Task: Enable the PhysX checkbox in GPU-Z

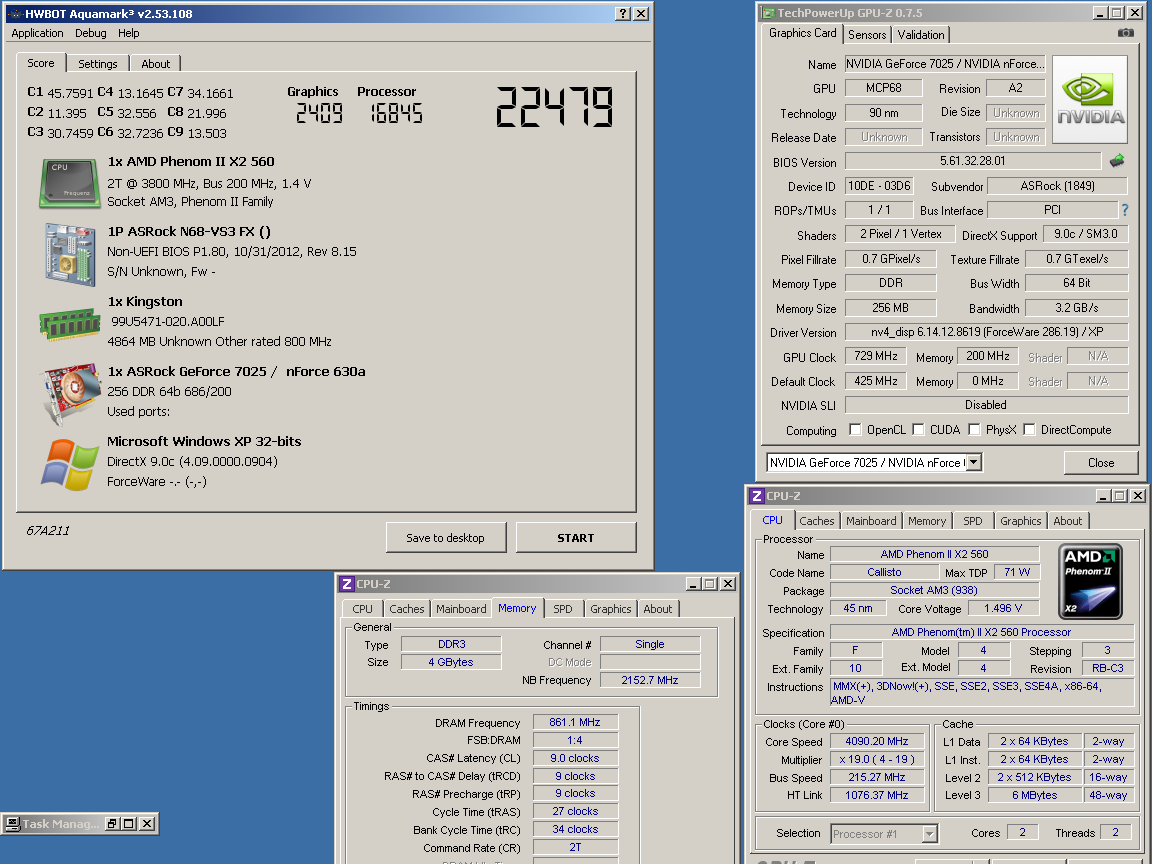Action: pyautogui.click(x=974, y=430)
